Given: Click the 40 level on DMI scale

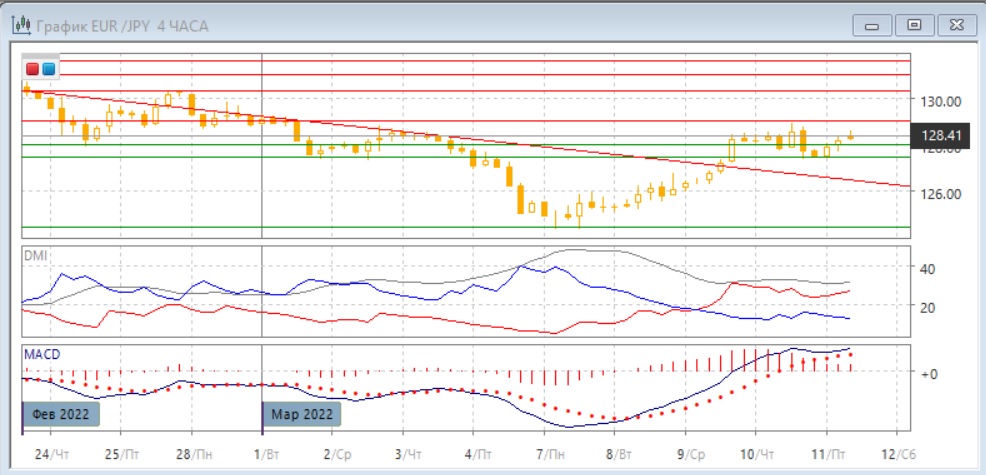Looking at the screenshot, I should coord(926,269).
